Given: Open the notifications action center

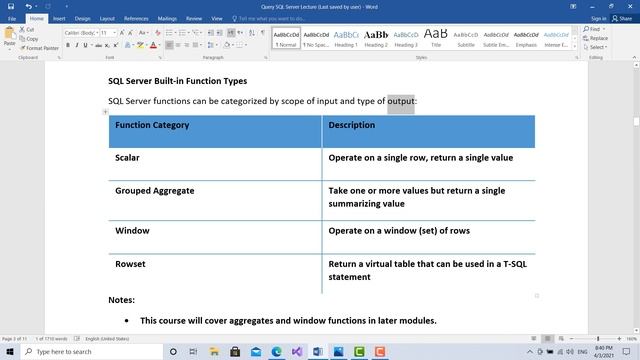Looking at the screenshot, I should pos(626,351).
